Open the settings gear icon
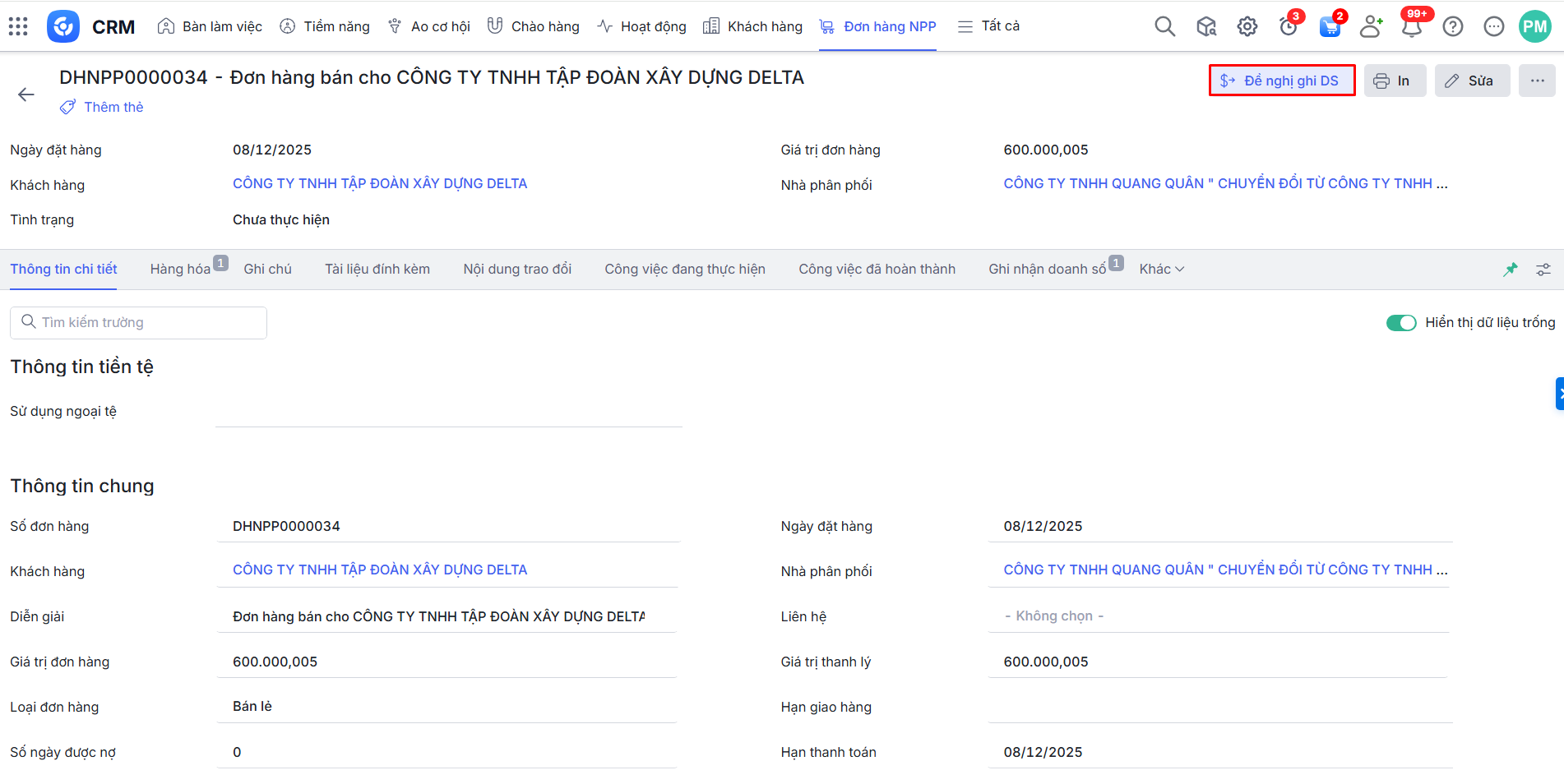 pyautogui.click(x=1247, y=27)
